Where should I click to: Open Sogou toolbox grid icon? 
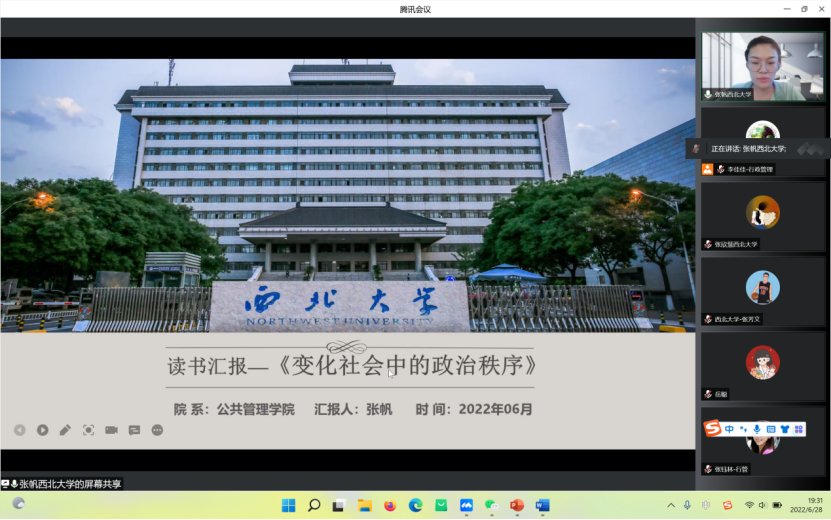tap(798, 429)
